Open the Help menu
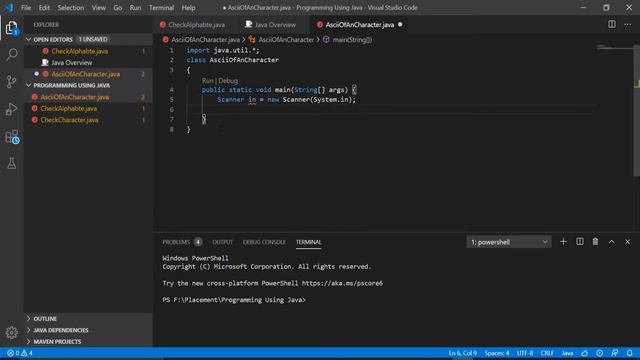 pos(188,8)
